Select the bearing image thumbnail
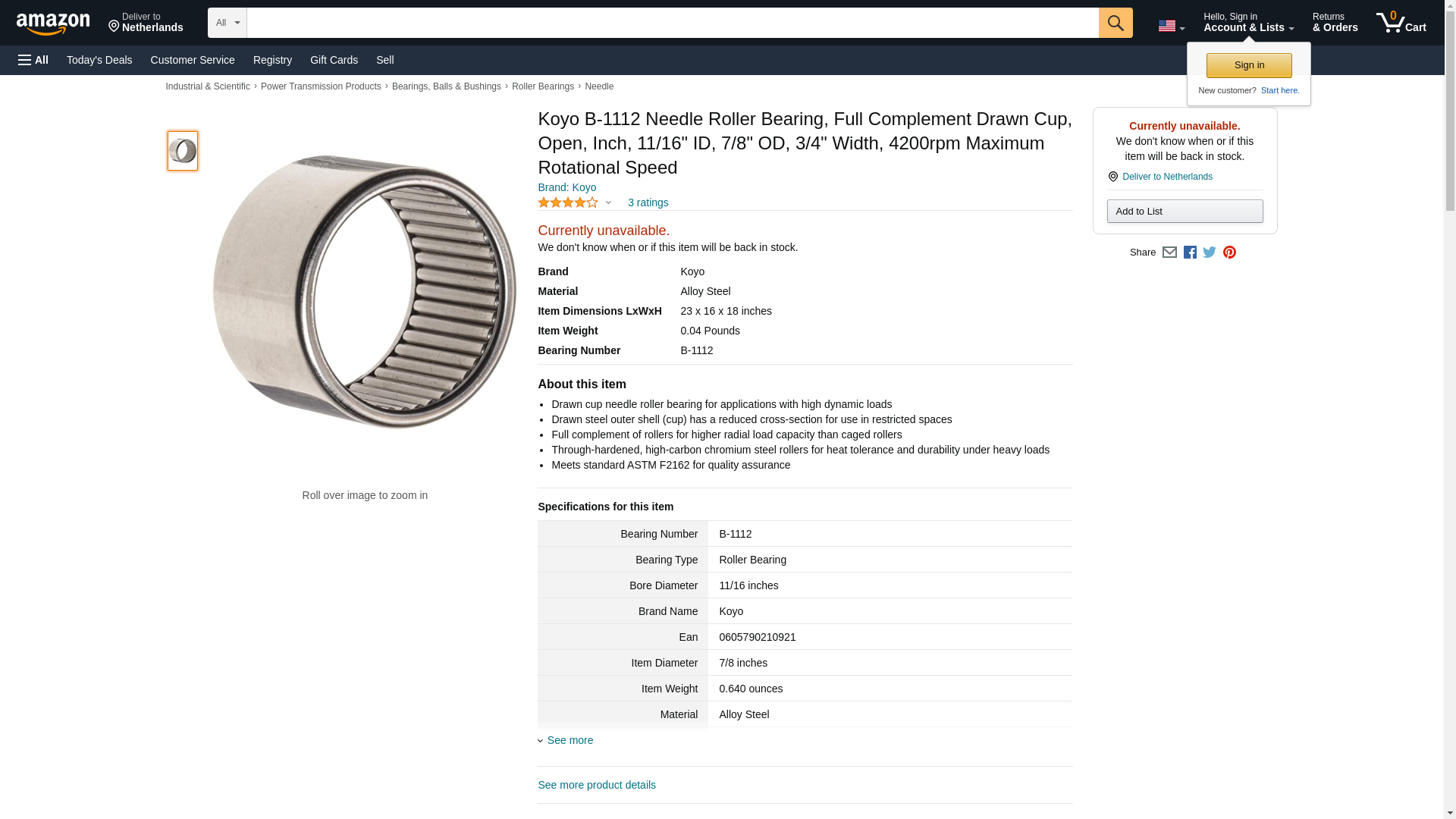The width and height of the screenshot is (1456, 819). click(x=183, y=151)
